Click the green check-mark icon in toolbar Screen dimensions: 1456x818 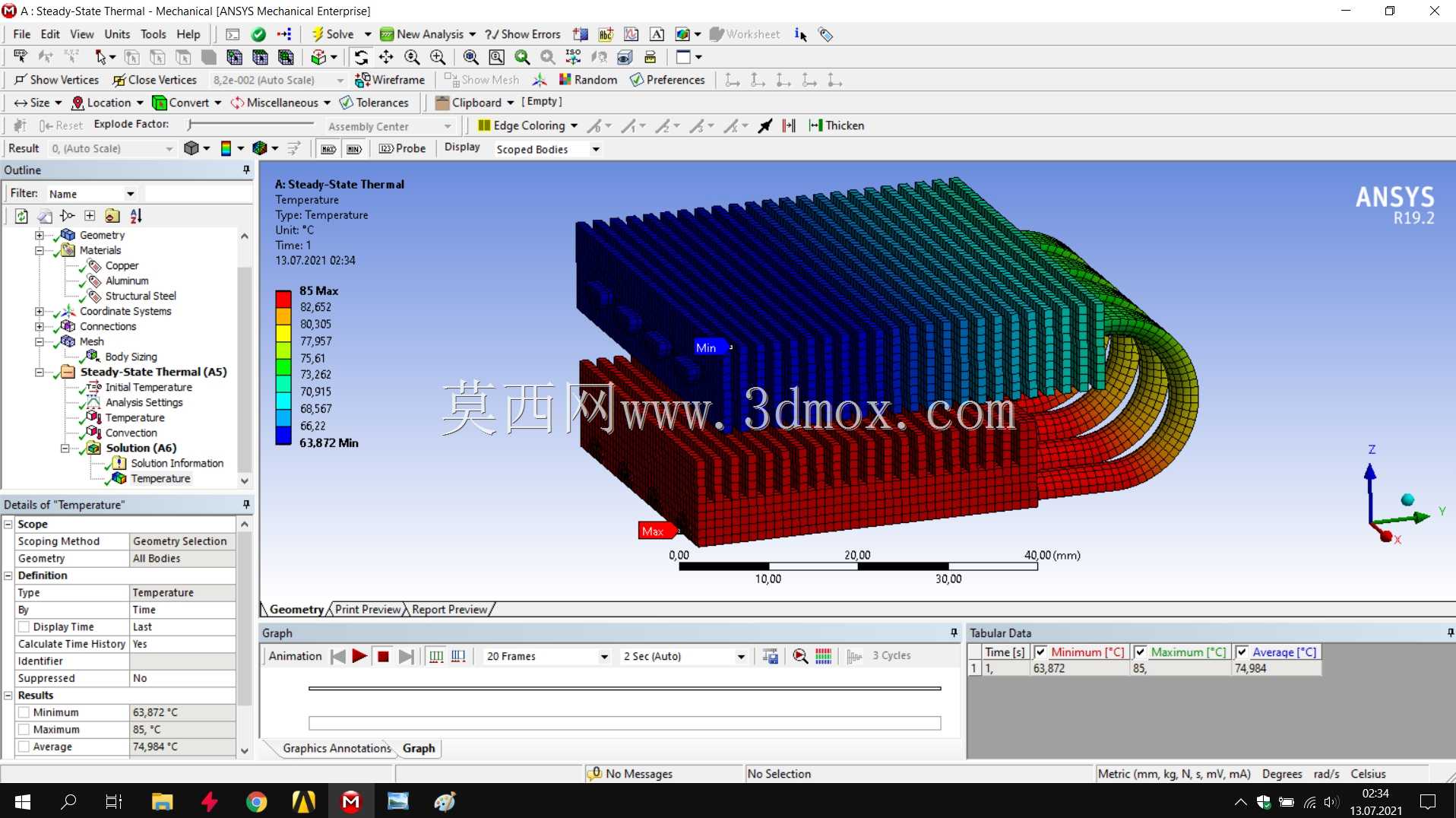(258, 34)
